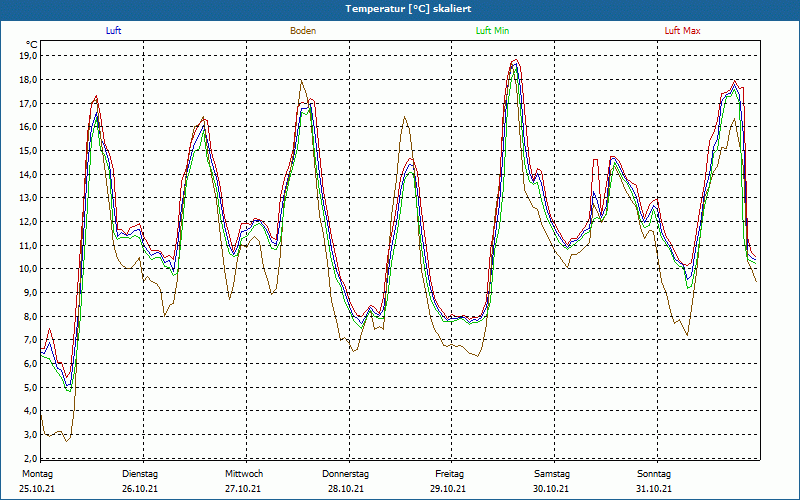Click the '8,0' y-axis value
The height and width of the screenshot is (500, 800).
click(x=30, y=316)
